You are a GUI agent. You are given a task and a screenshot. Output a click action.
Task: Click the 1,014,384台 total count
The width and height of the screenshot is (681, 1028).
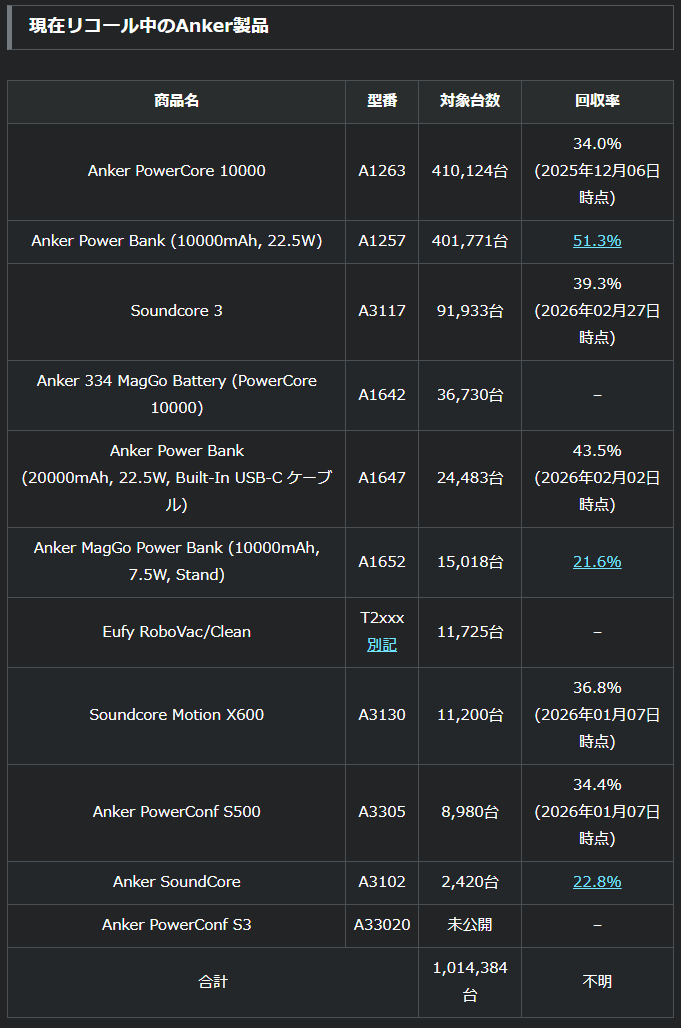tap(470, 982)
